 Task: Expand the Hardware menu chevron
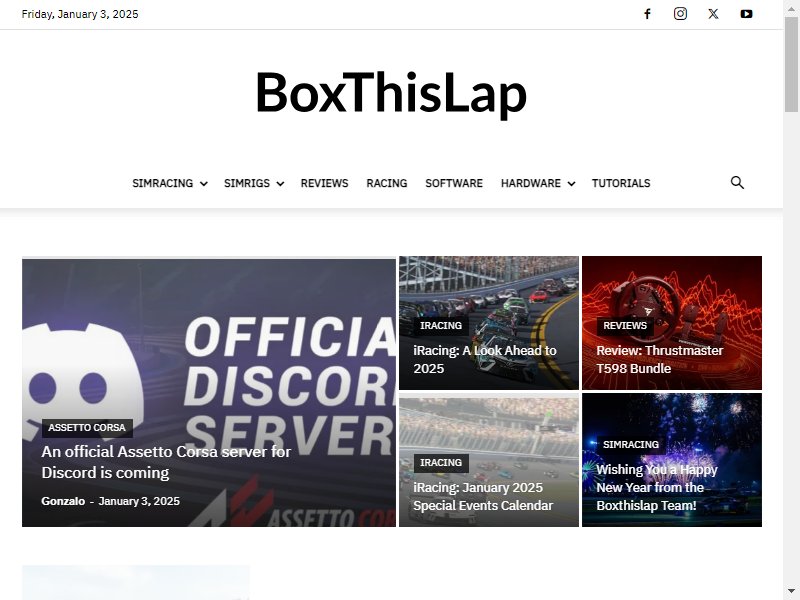[571, 184]
